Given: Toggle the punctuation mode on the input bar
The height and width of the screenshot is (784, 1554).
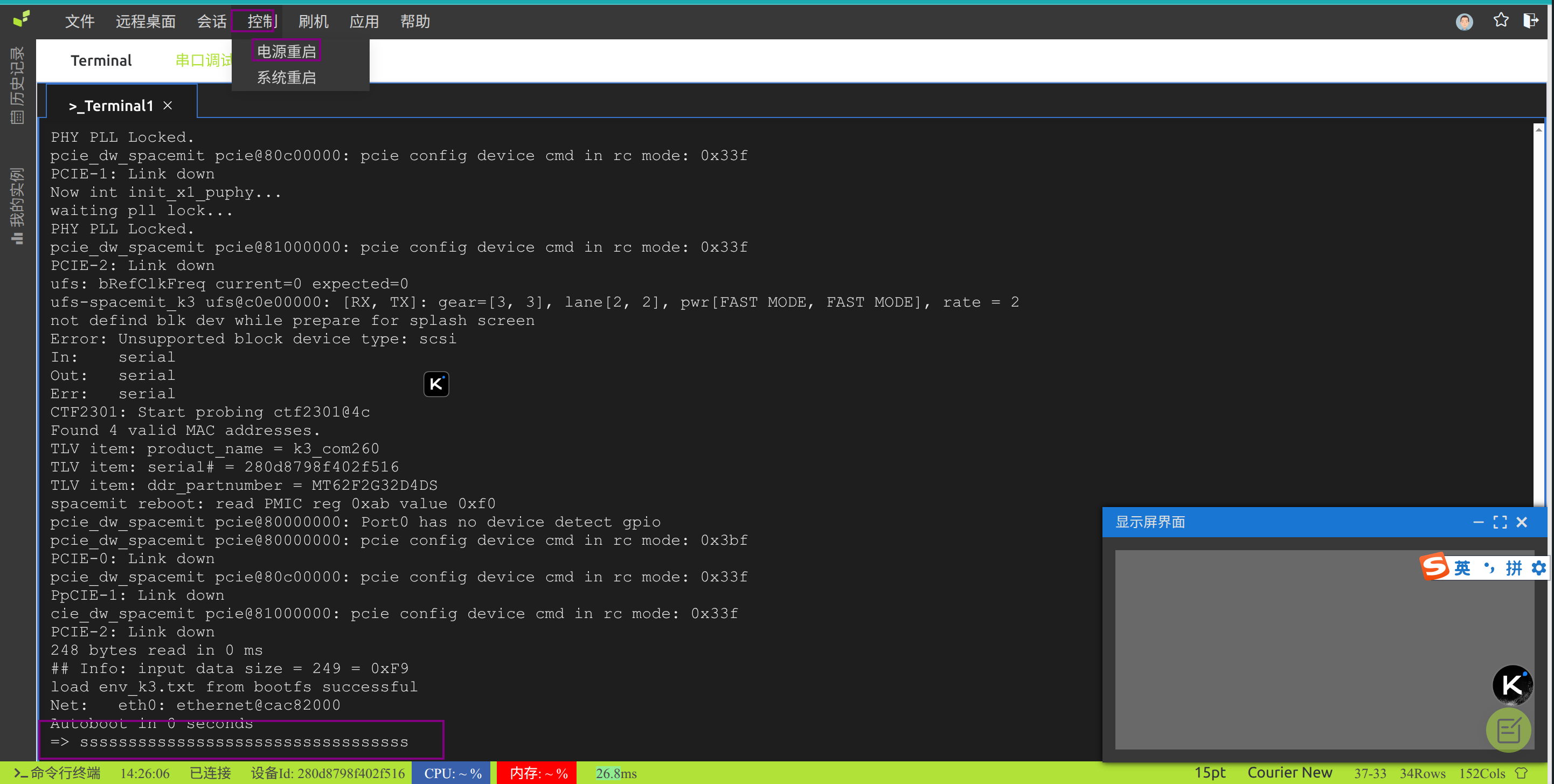Looking at the screenshot, I should tap(1489, 567).
